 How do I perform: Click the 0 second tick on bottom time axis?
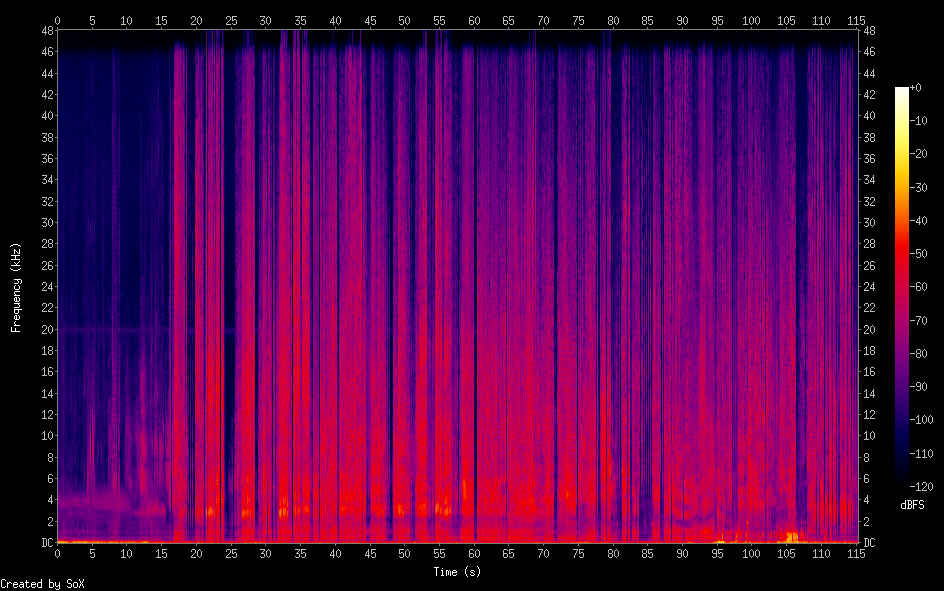[57, 553]
